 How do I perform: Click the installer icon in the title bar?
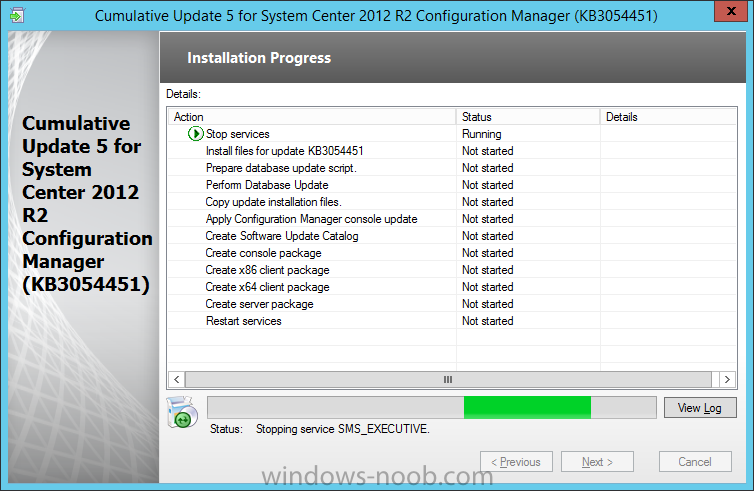coord(17,15)
